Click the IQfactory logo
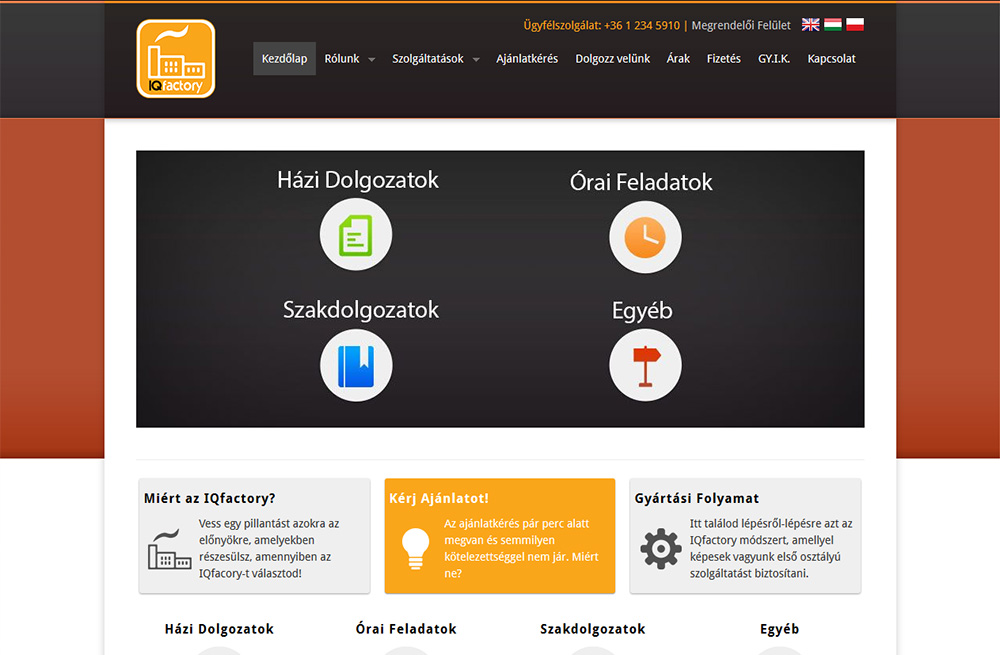1000x655 pixels. click(x=175, y=59)
